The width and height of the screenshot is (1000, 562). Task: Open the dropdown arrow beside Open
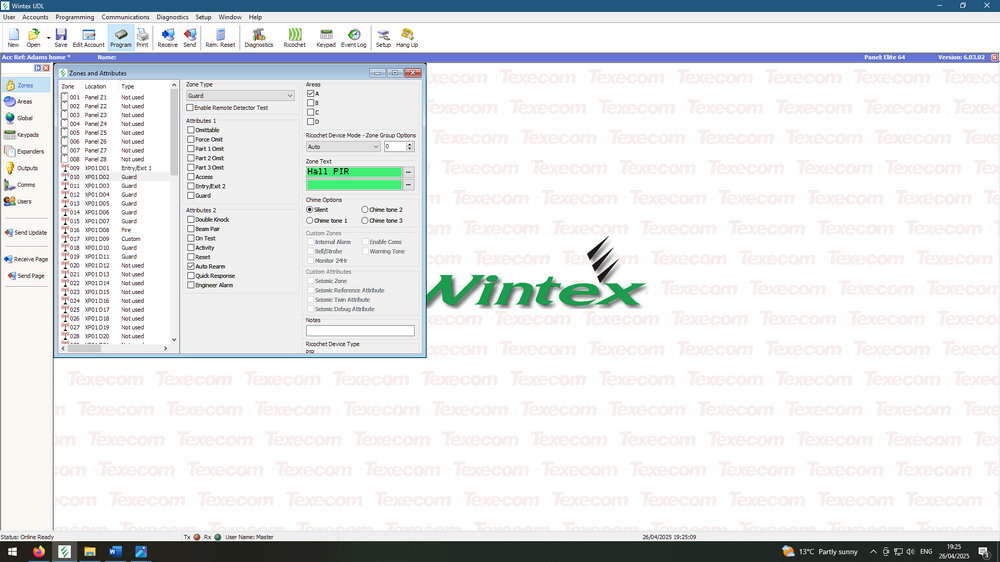click(x=48, y=37)
